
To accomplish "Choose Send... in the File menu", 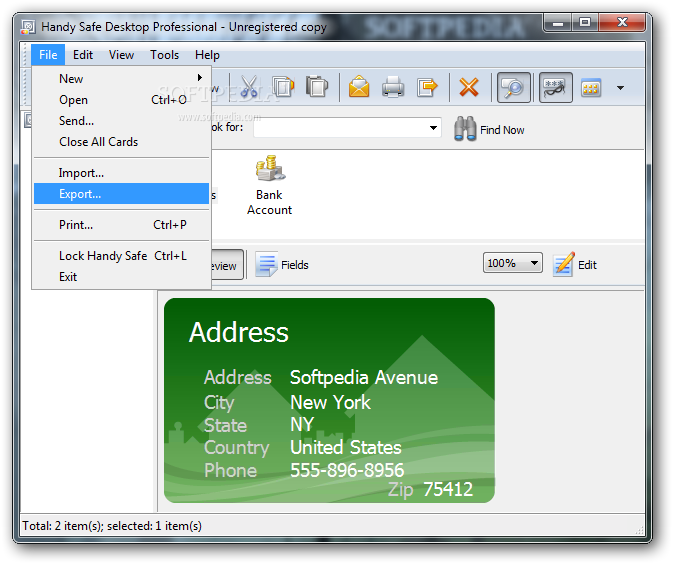I will coord(121,121).
